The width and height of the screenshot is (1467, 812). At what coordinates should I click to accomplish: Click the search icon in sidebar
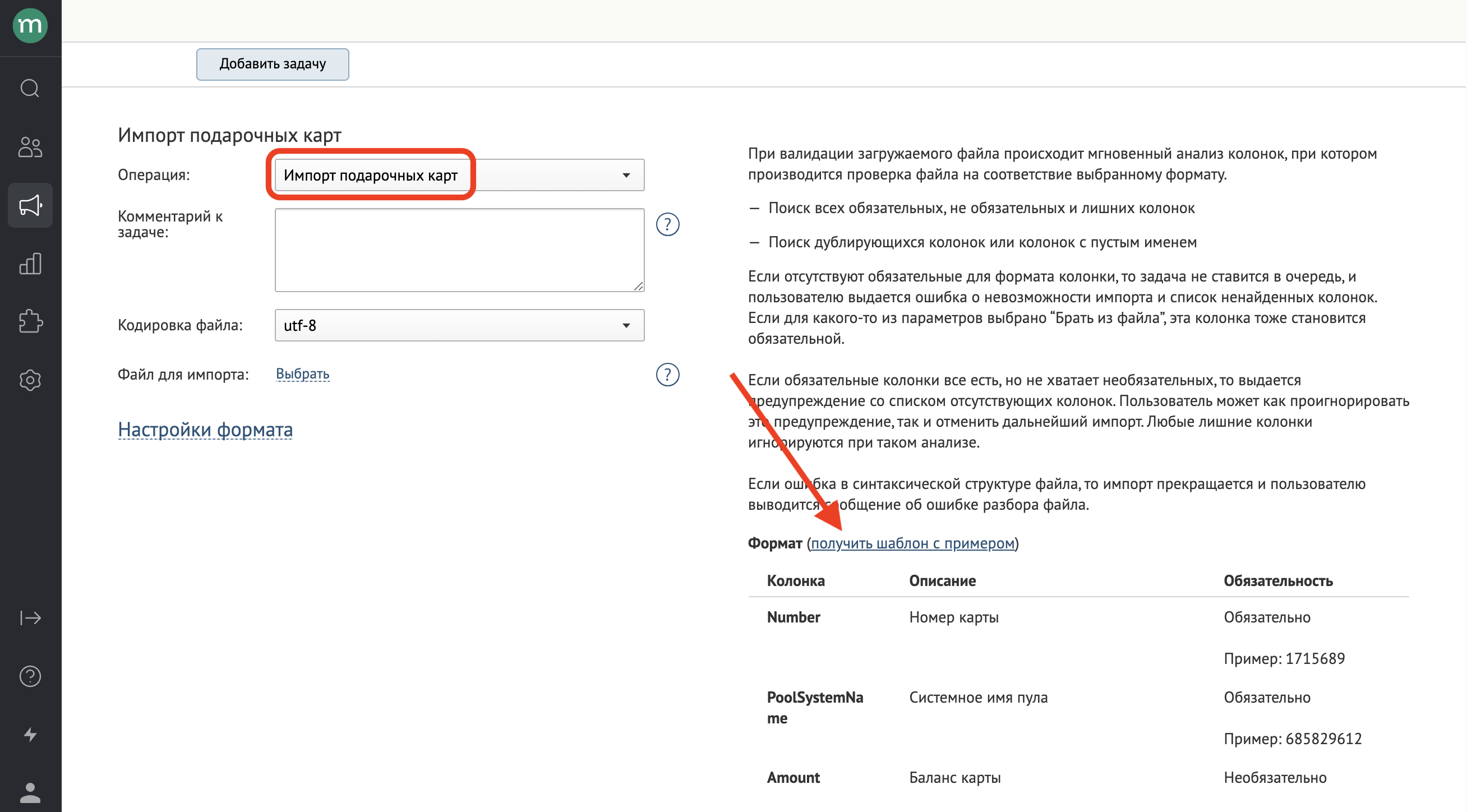click(29, 89)
